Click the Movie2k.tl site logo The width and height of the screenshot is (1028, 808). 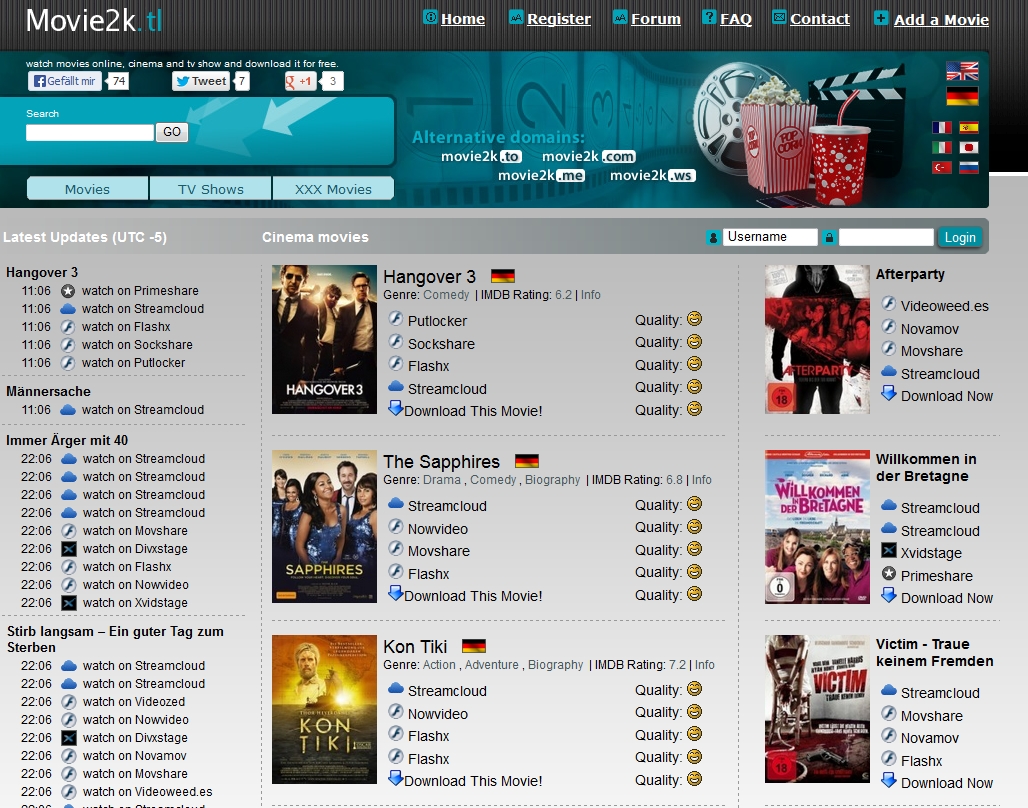(x=94, y=20)
